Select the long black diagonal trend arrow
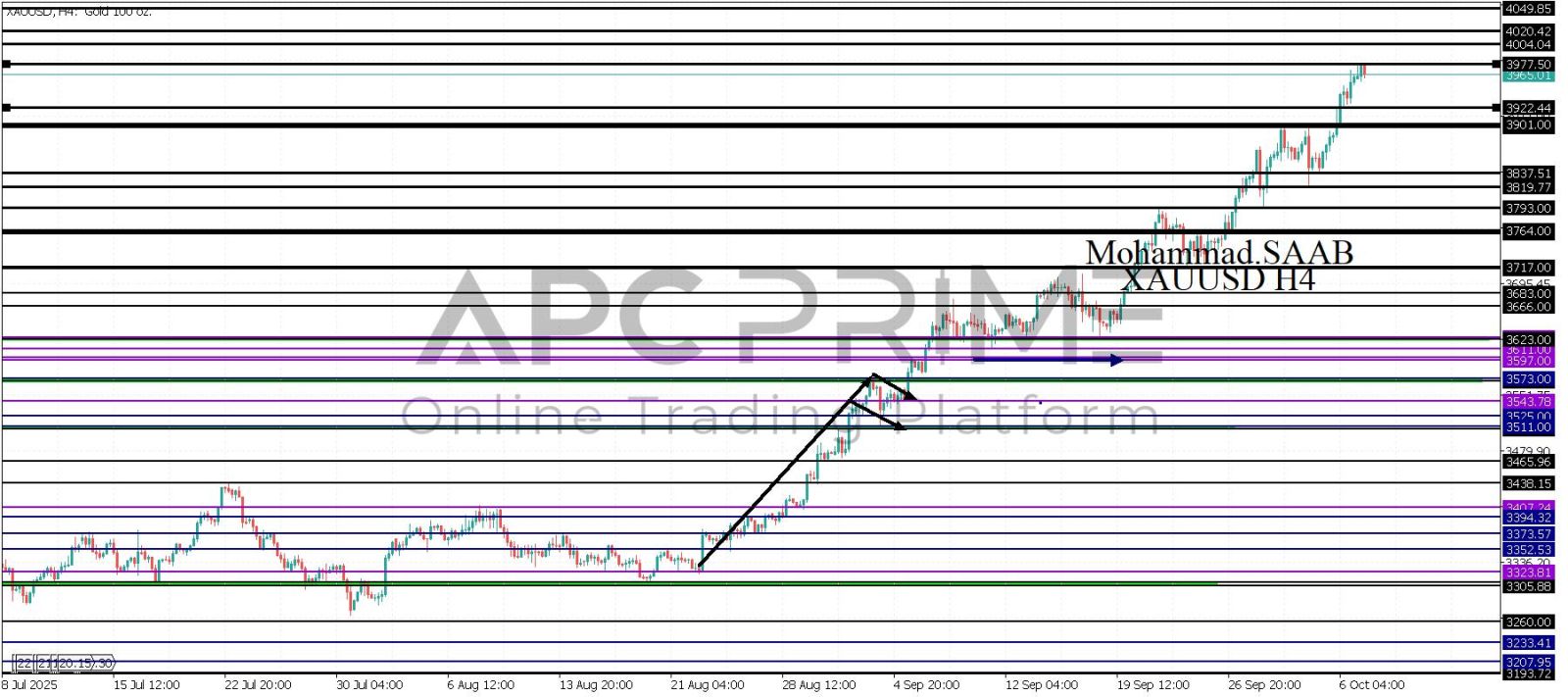 [784, 473]
